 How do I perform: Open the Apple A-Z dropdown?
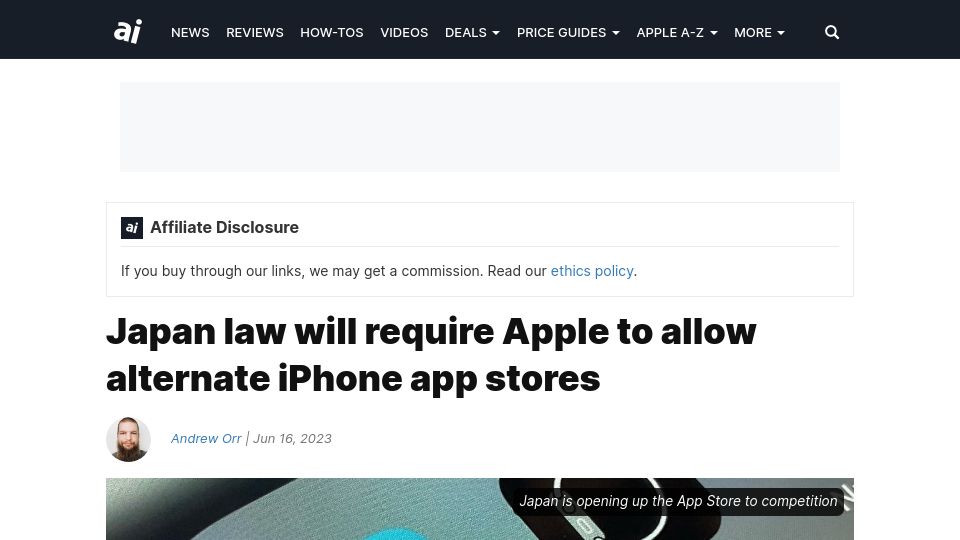tap(677, 32)
